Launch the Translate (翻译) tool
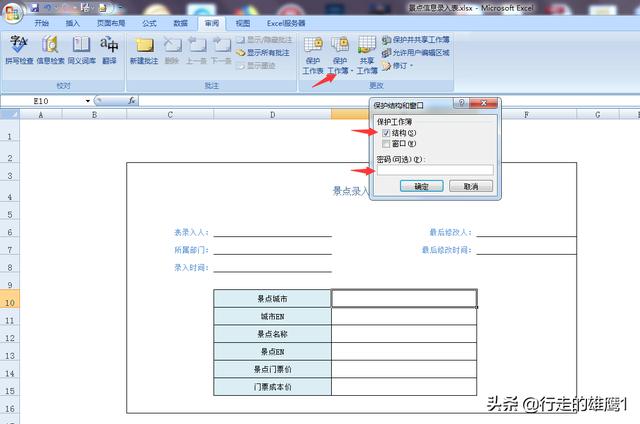The width and height of the screenshot is (640, 424). 109,50
